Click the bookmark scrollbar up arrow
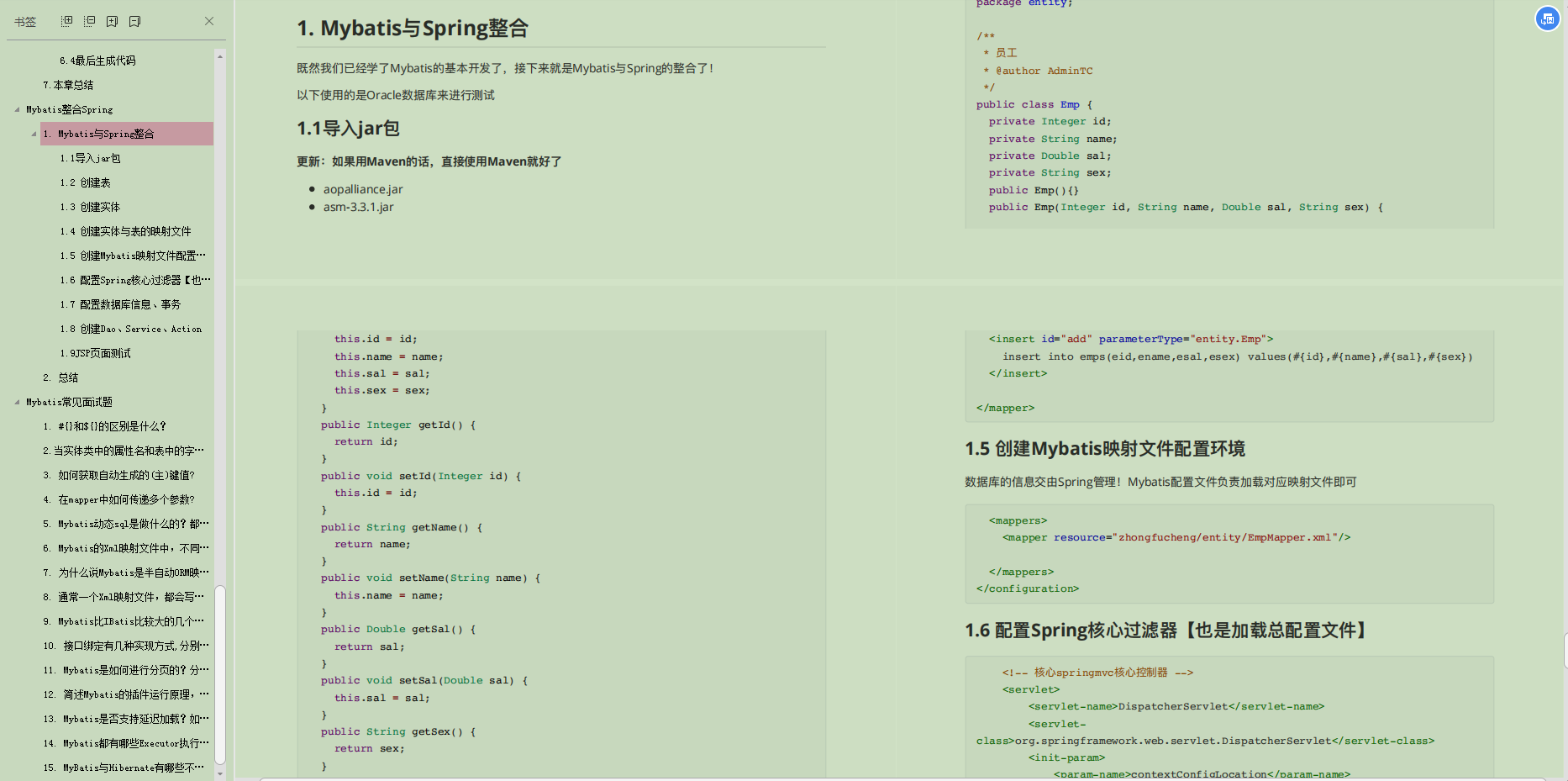This screenshot has width=1568, height=781. click(x=220, y=56)
